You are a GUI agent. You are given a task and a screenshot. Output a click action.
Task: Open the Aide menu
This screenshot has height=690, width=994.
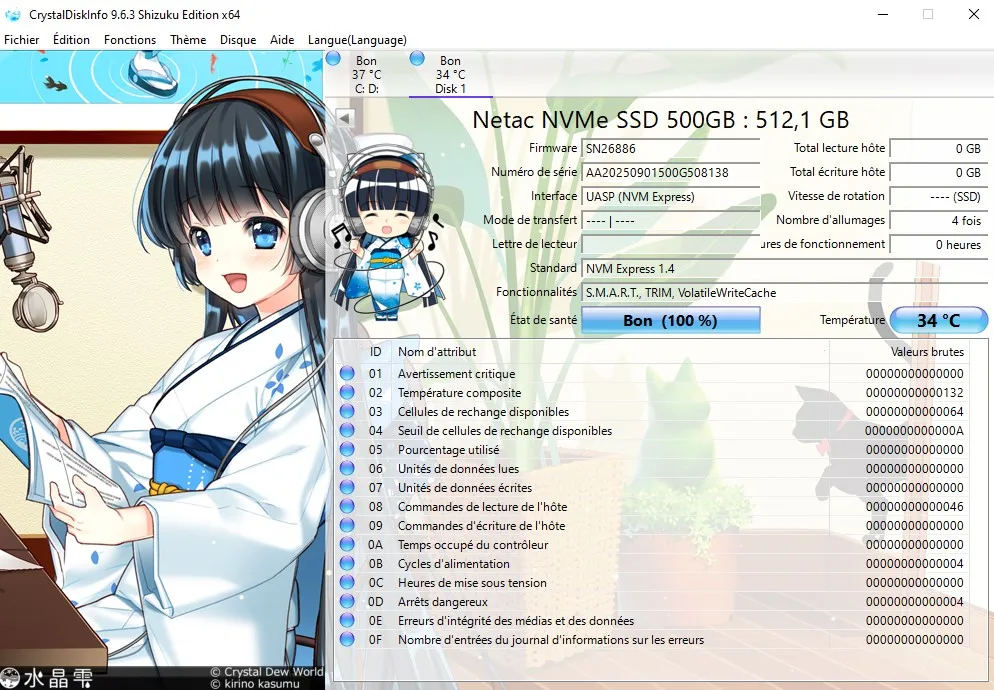pos(281,39)
